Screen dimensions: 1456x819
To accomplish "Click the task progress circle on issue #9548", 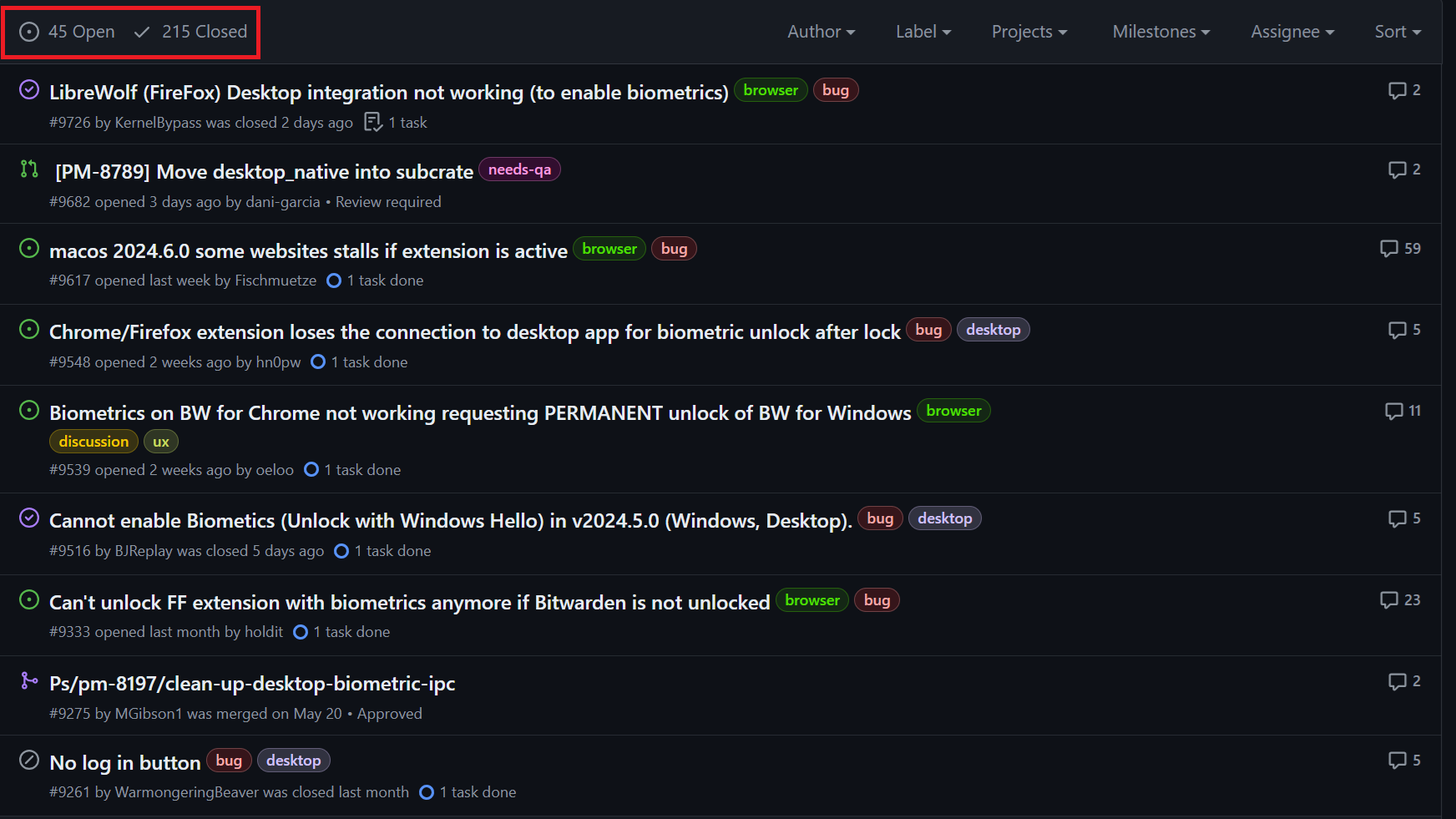I will pos(318,361).
